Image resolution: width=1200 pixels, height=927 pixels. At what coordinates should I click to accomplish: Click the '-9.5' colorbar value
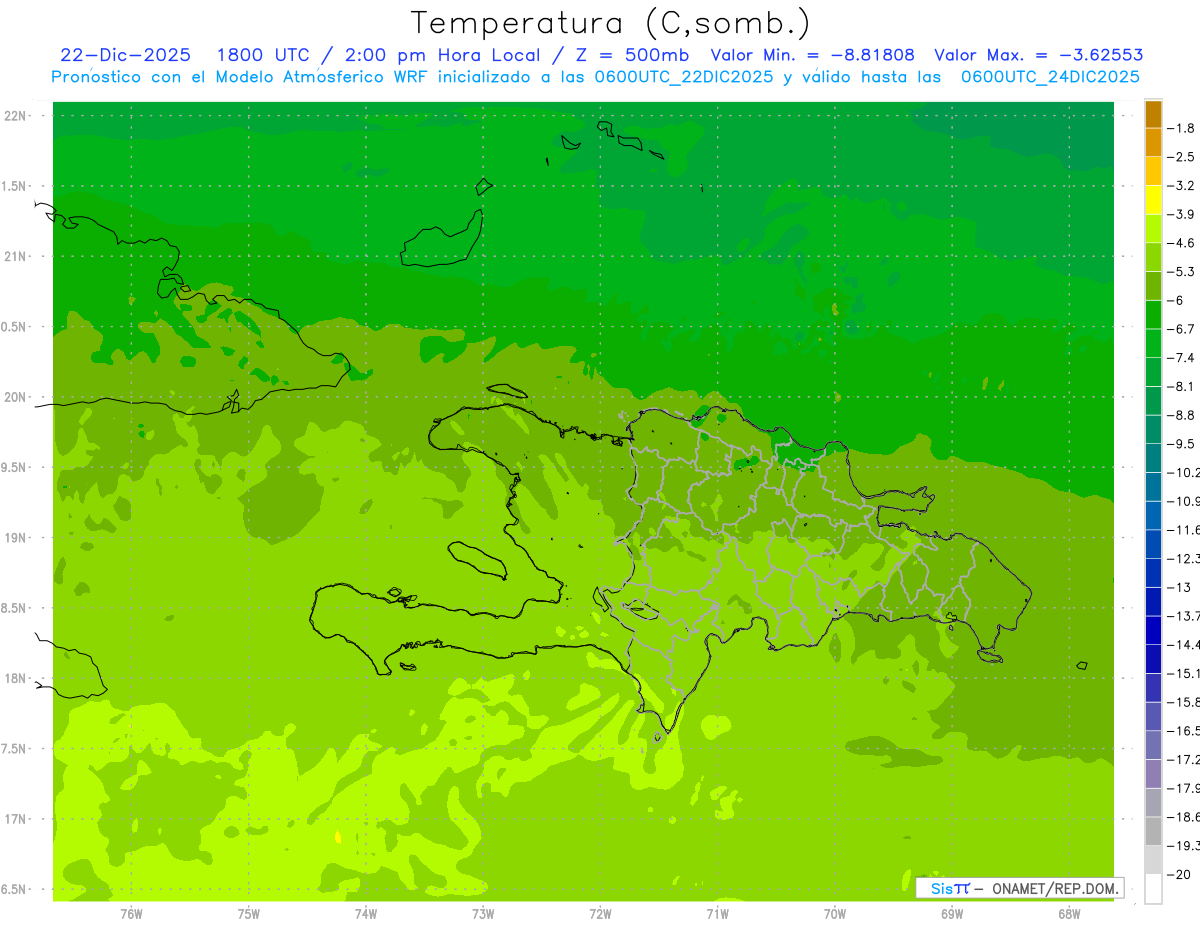(1182, 443)
